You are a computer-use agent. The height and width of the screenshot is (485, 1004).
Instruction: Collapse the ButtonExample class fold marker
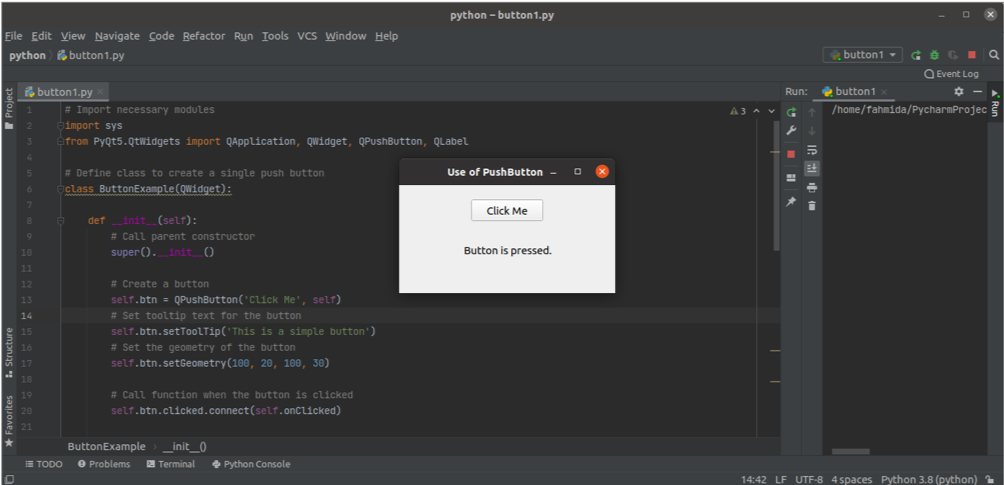(60, 189)
